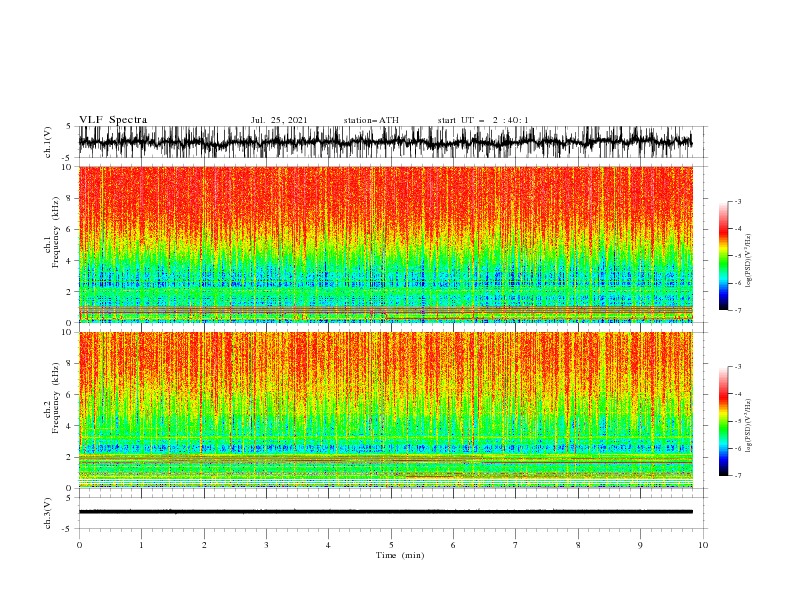Click the ch.1 spectrogram color bar

point(723,256)
